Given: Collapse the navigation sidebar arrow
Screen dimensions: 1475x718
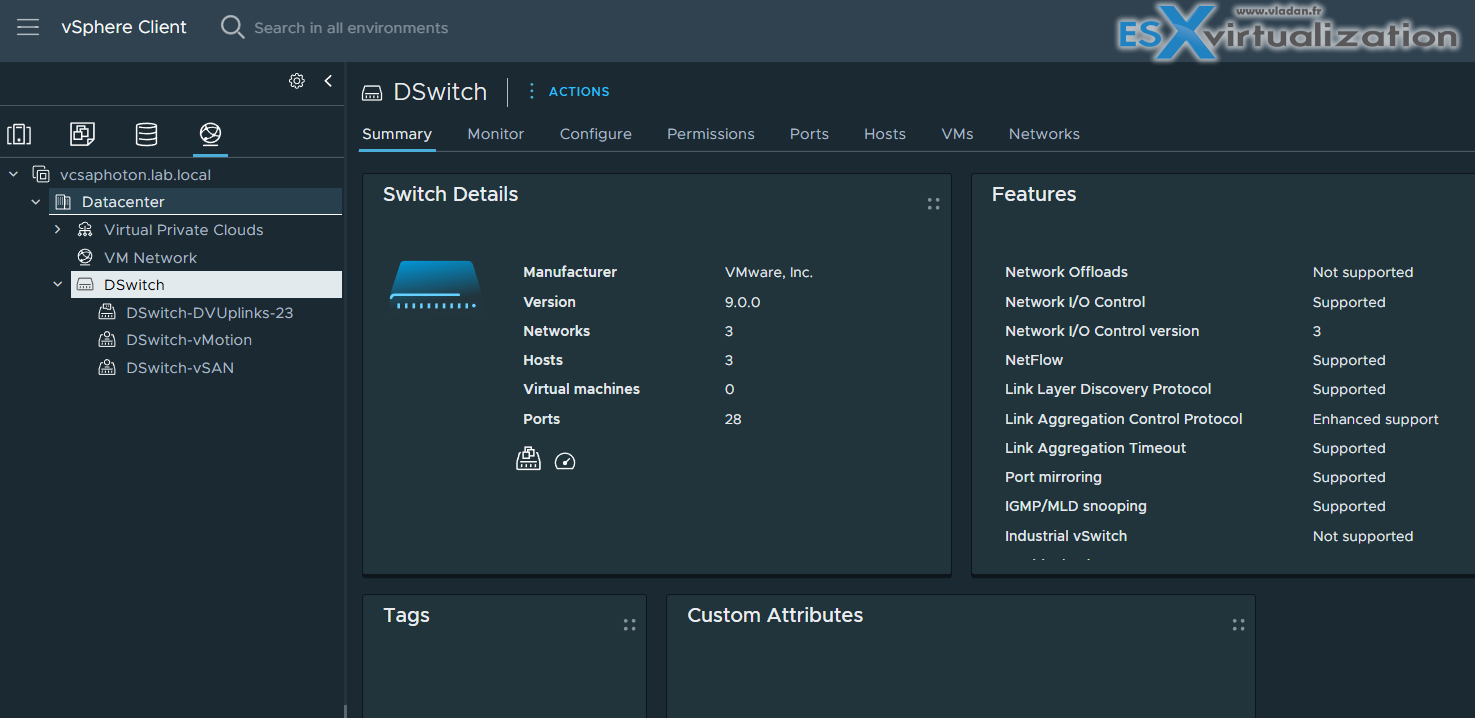Looking at the screenshot, I should 328,81.
